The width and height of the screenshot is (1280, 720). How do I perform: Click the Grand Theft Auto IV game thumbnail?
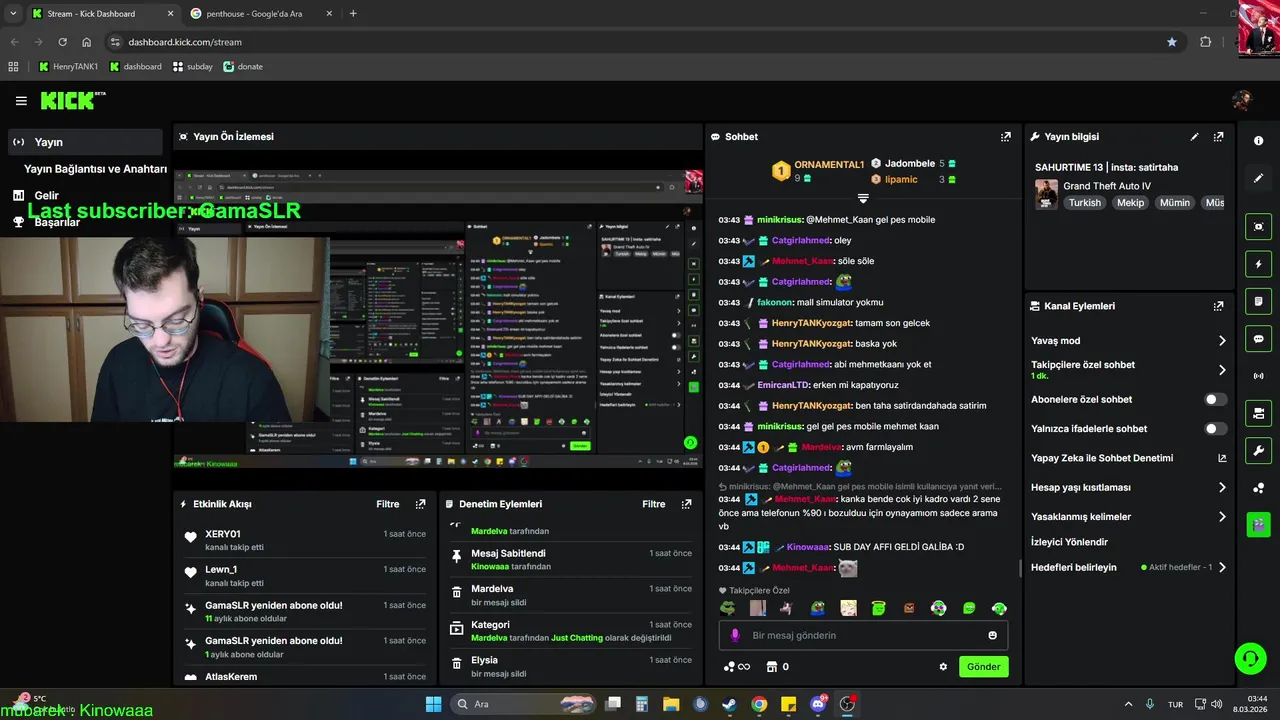click(x=1046, y=194)
